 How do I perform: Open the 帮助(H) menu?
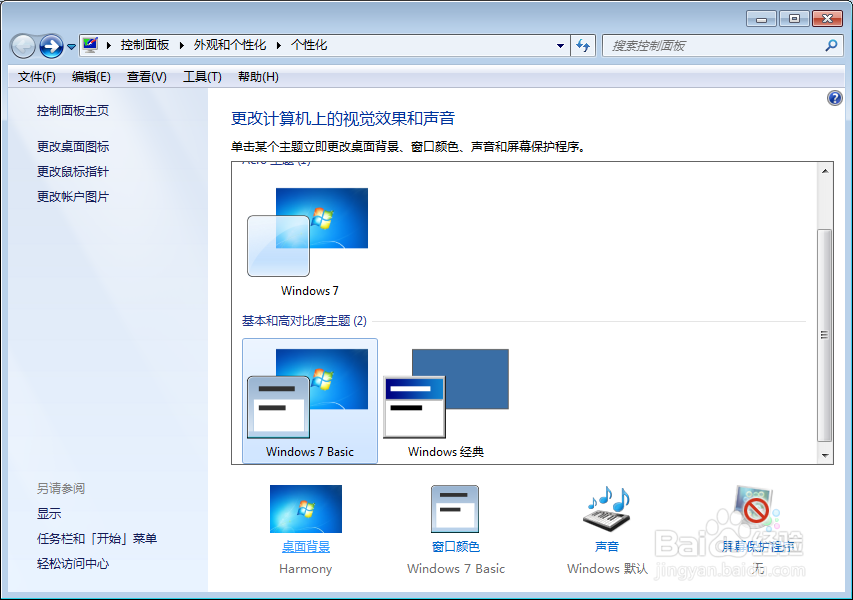coord(258,77)
